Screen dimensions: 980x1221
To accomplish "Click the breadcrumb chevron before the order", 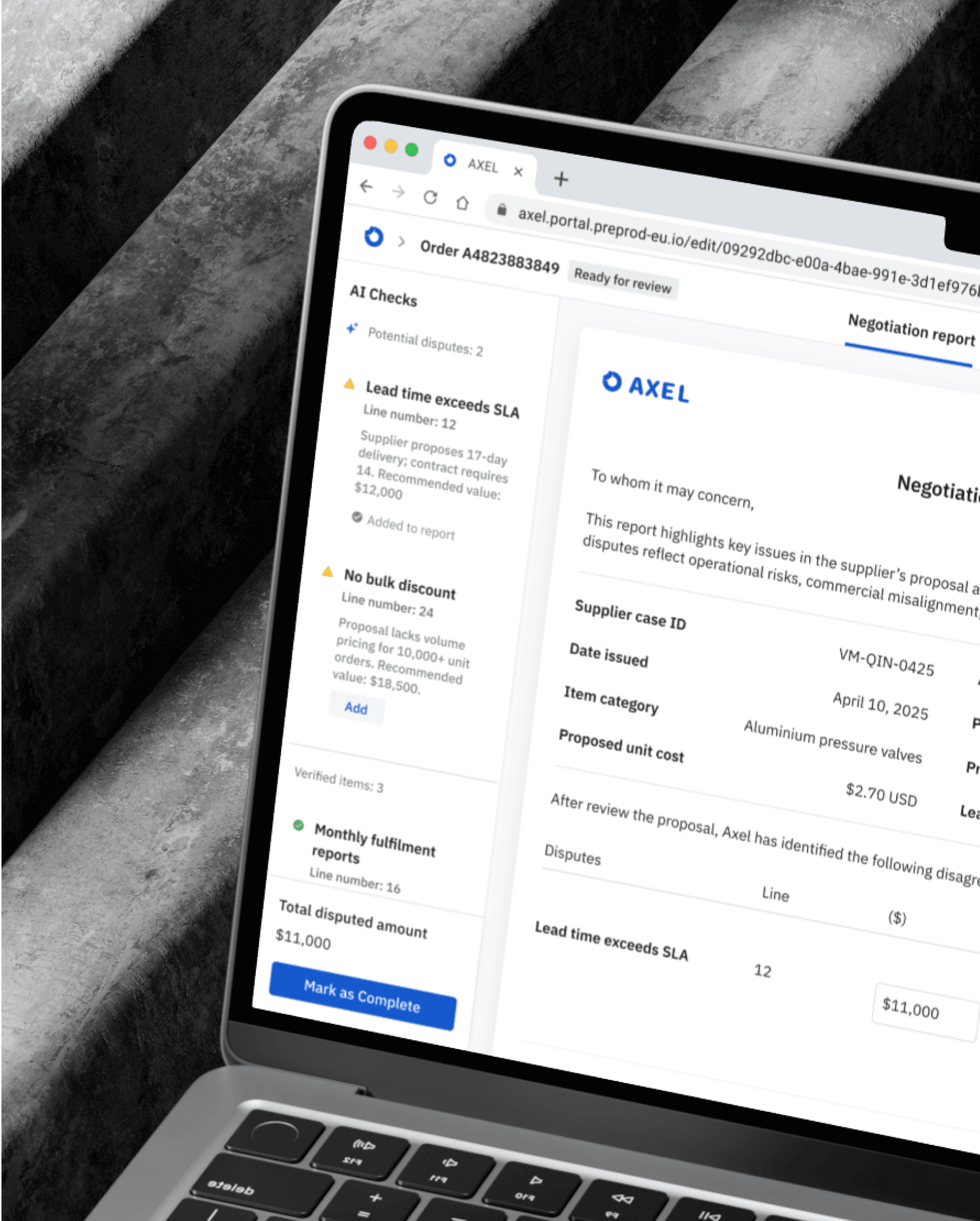I will tap(402, 242).
